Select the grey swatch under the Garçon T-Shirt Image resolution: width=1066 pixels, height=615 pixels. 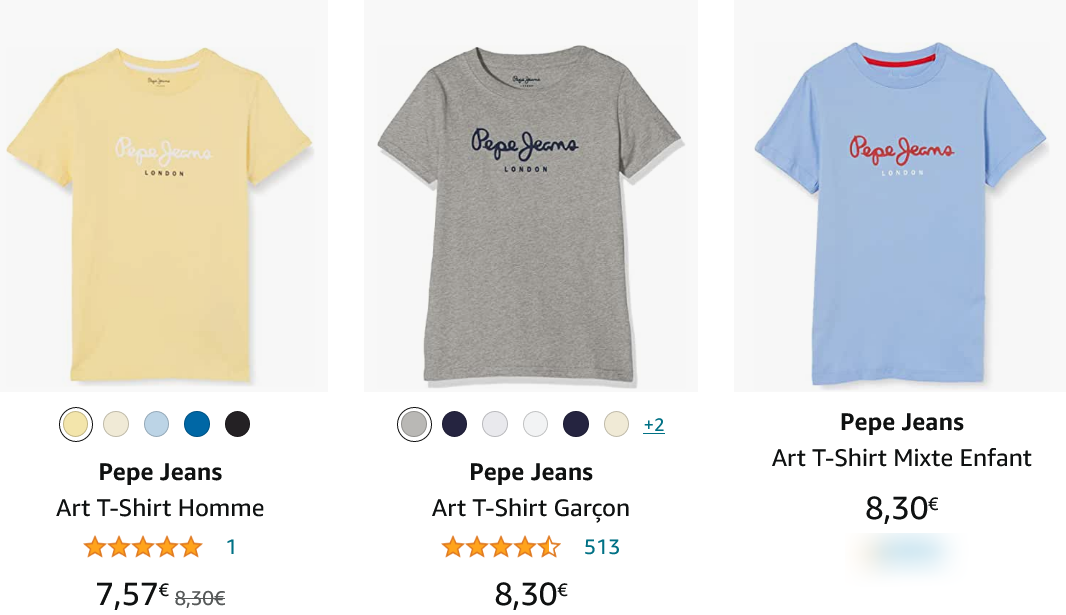click(x=414, y=424)
